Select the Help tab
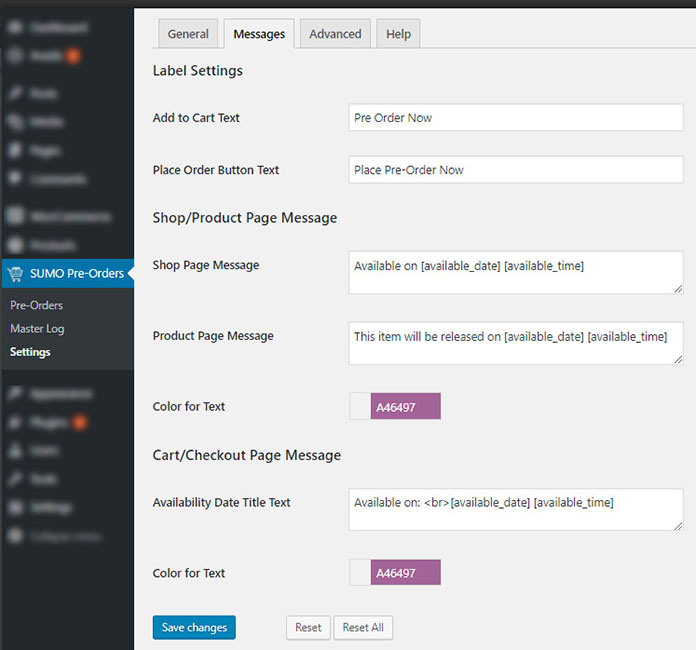This screenshot has height=650, width=696. 398,34
